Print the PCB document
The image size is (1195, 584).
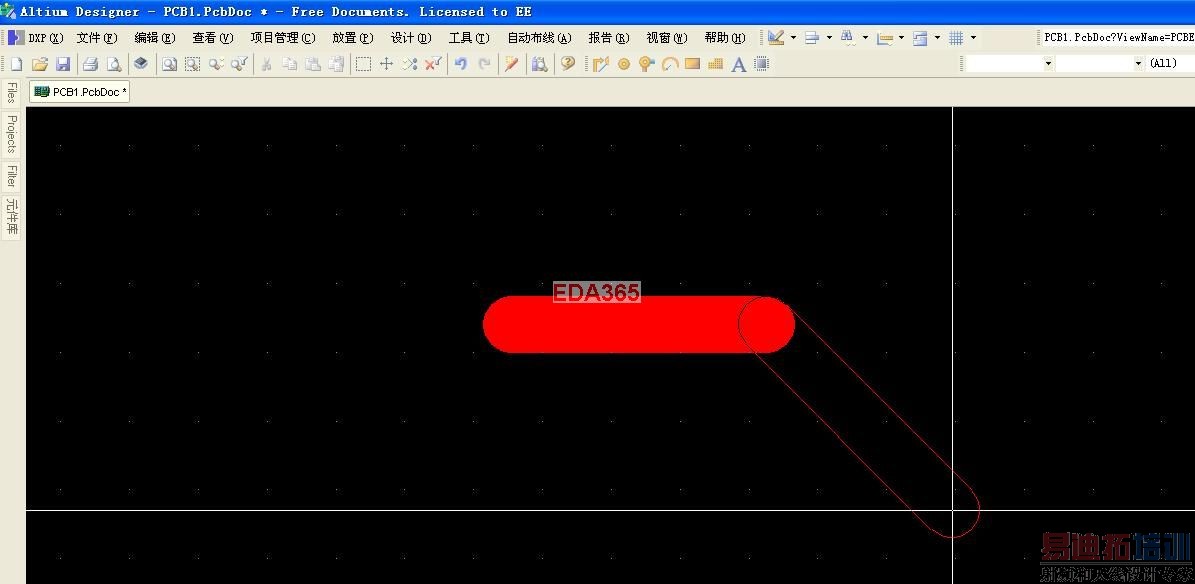pos(90,64)
